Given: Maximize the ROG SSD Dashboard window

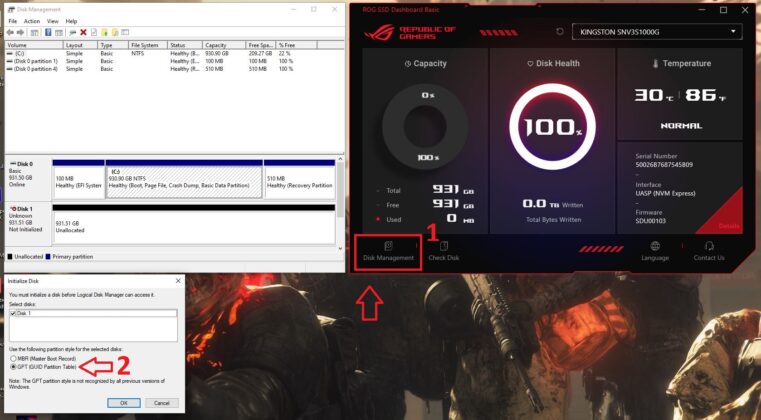Looking at the screenshot, I should click(724, 10).
